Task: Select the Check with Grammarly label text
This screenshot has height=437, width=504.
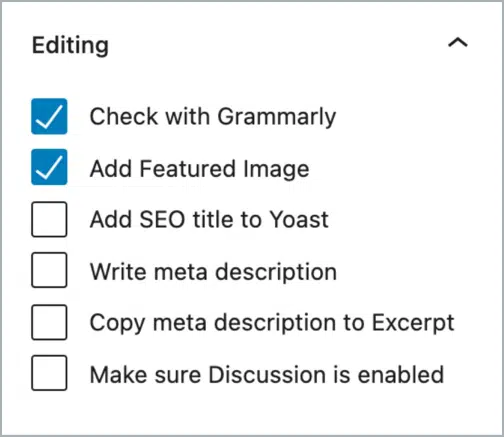Action: (x=213, y=117)
